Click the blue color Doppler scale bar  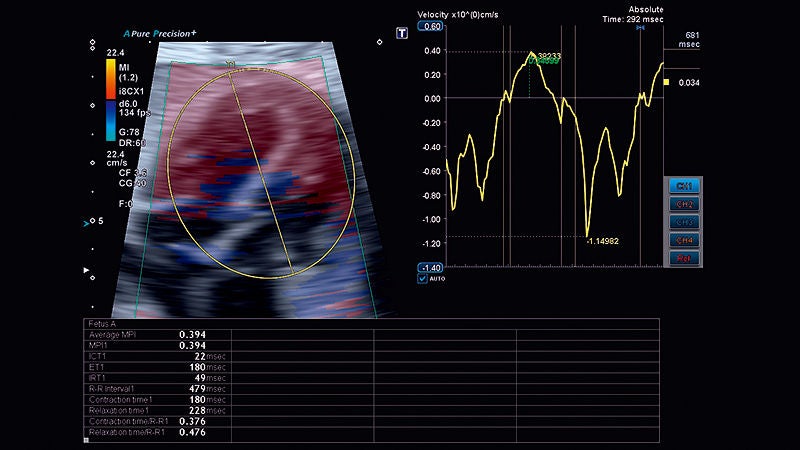coord(111,120)
